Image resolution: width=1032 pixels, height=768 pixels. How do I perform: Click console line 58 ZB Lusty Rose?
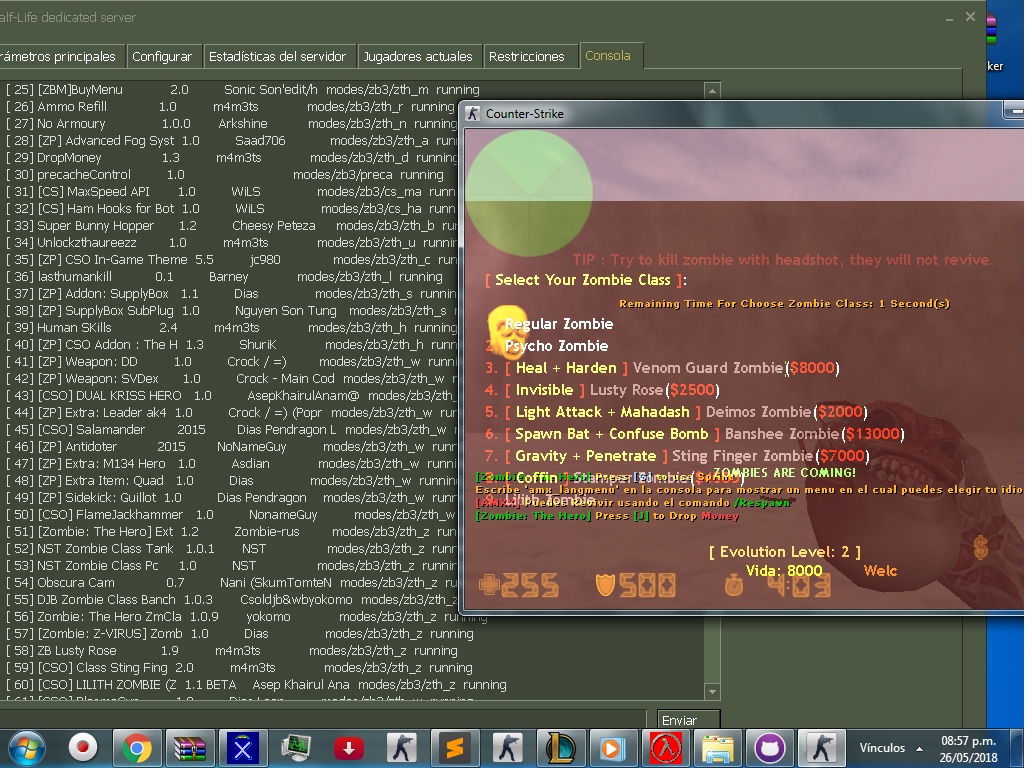coord(232,651)
